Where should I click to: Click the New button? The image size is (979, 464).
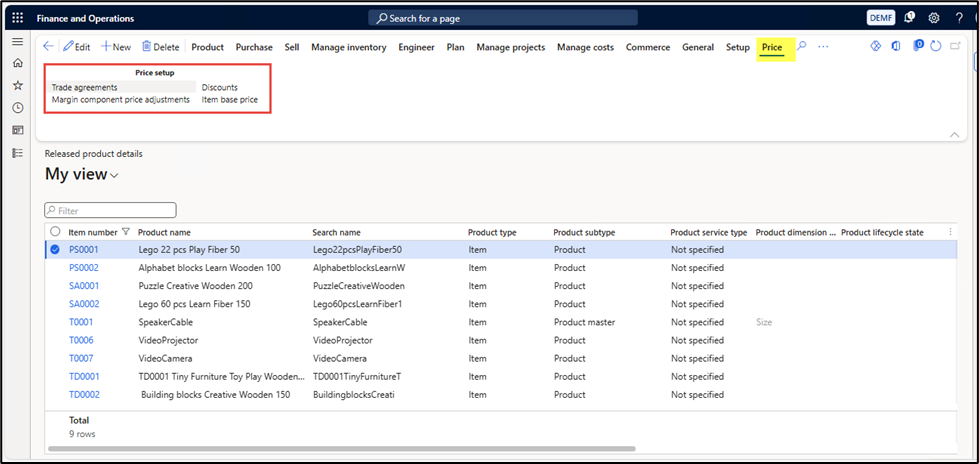[x=116, y=47]
